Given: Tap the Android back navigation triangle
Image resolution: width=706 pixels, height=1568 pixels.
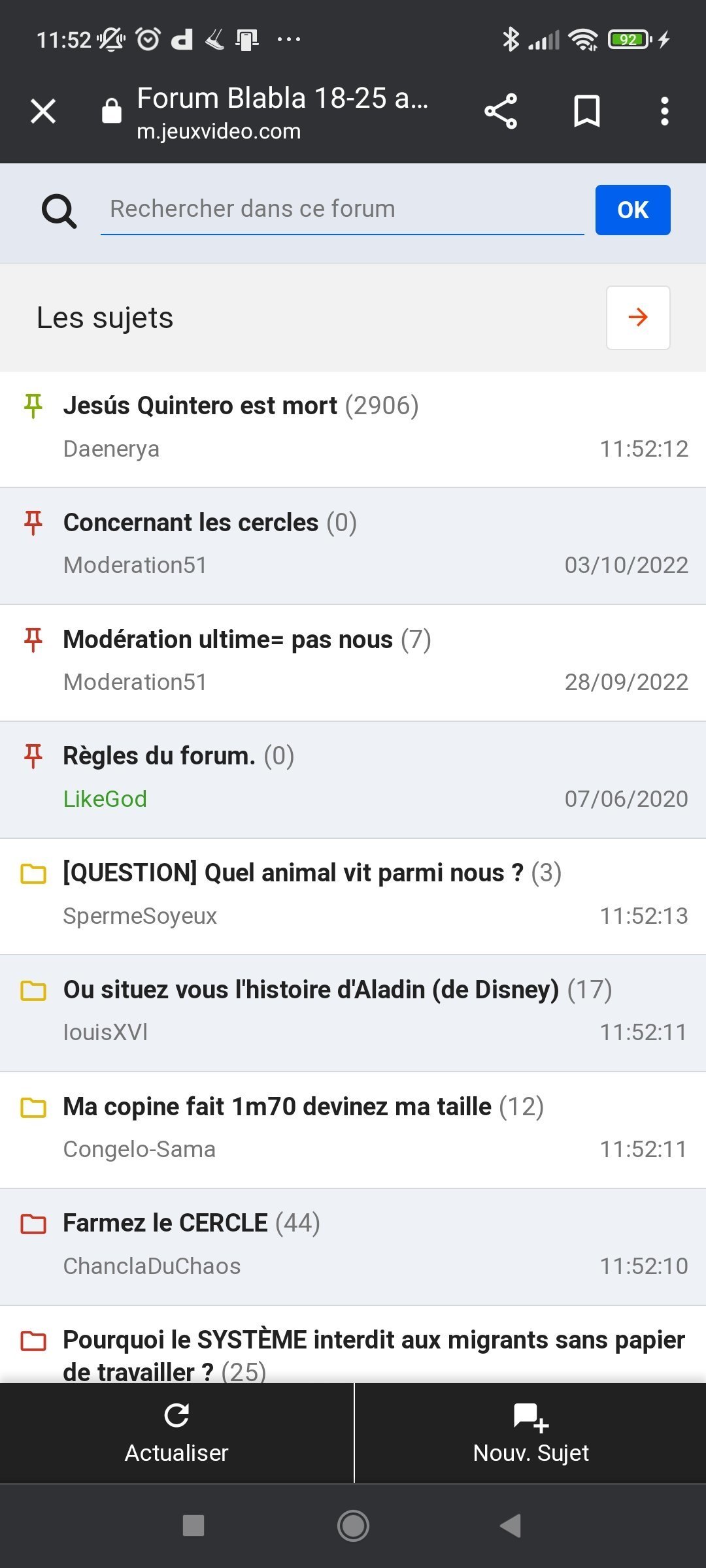Looking at the screenshot, I should click(x=511, y=1526).
